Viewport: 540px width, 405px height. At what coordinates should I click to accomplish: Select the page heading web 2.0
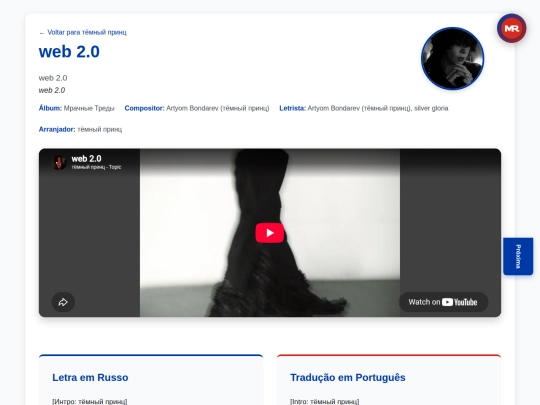(69, 52)
